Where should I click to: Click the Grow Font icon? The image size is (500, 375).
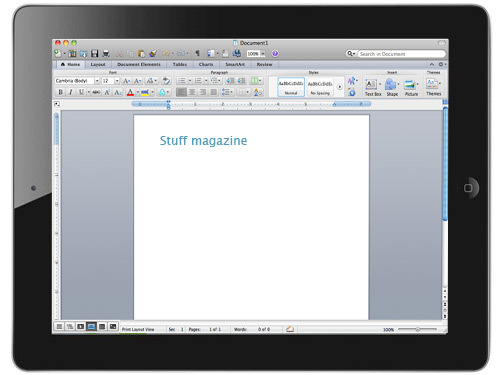coord(126,81)
